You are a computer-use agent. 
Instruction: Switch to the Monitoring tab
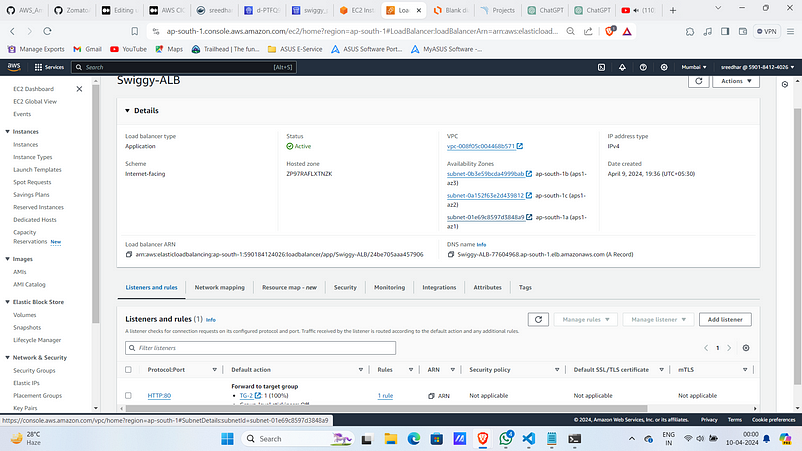coord(389,287)
